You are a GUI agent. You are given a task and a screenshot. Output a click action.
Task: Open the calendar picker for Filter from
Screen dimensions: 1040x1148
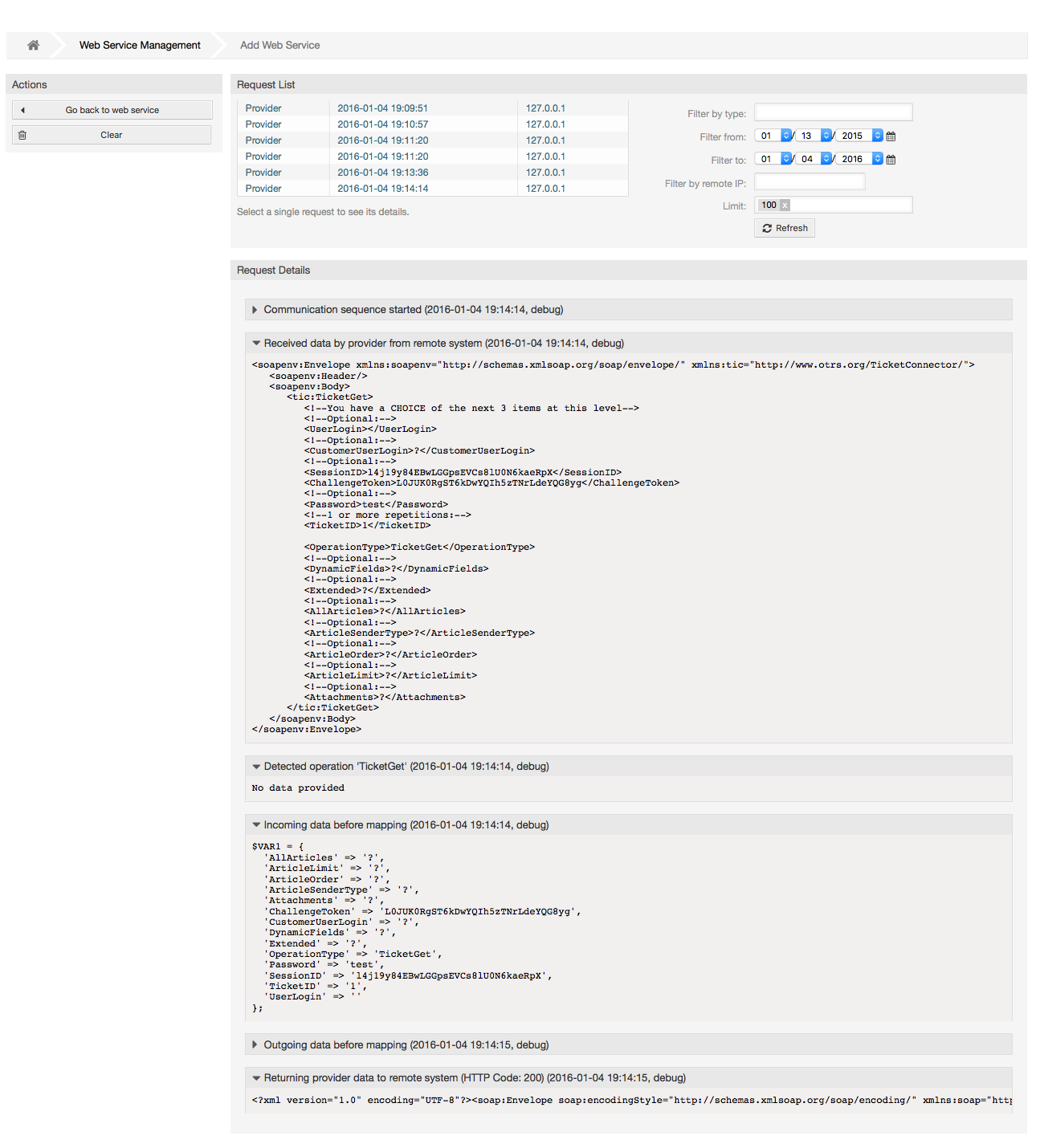tap(890, 136)
